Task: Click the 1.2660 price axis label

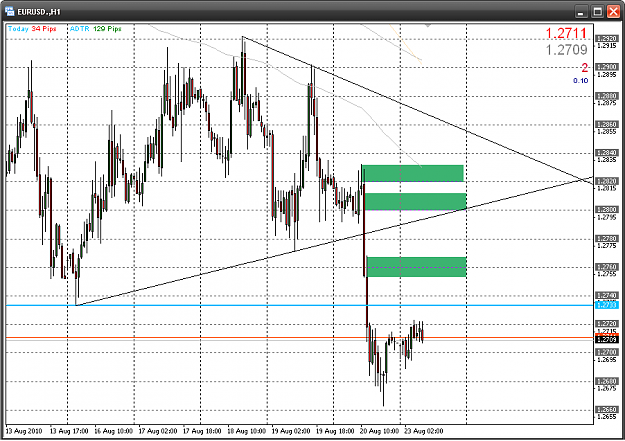Action: 607,410
